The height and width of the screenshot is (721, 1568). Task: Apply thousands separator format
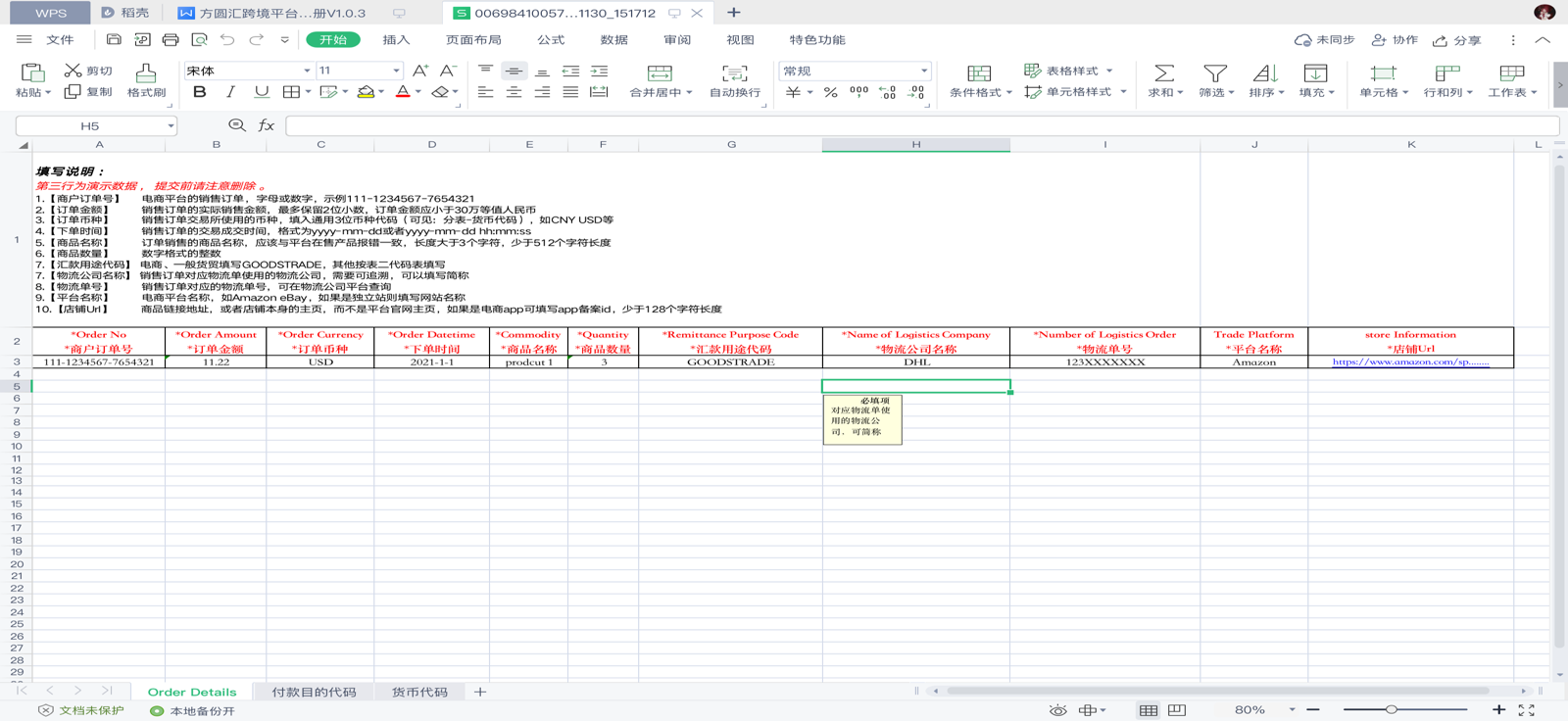[x=858, y=92]
